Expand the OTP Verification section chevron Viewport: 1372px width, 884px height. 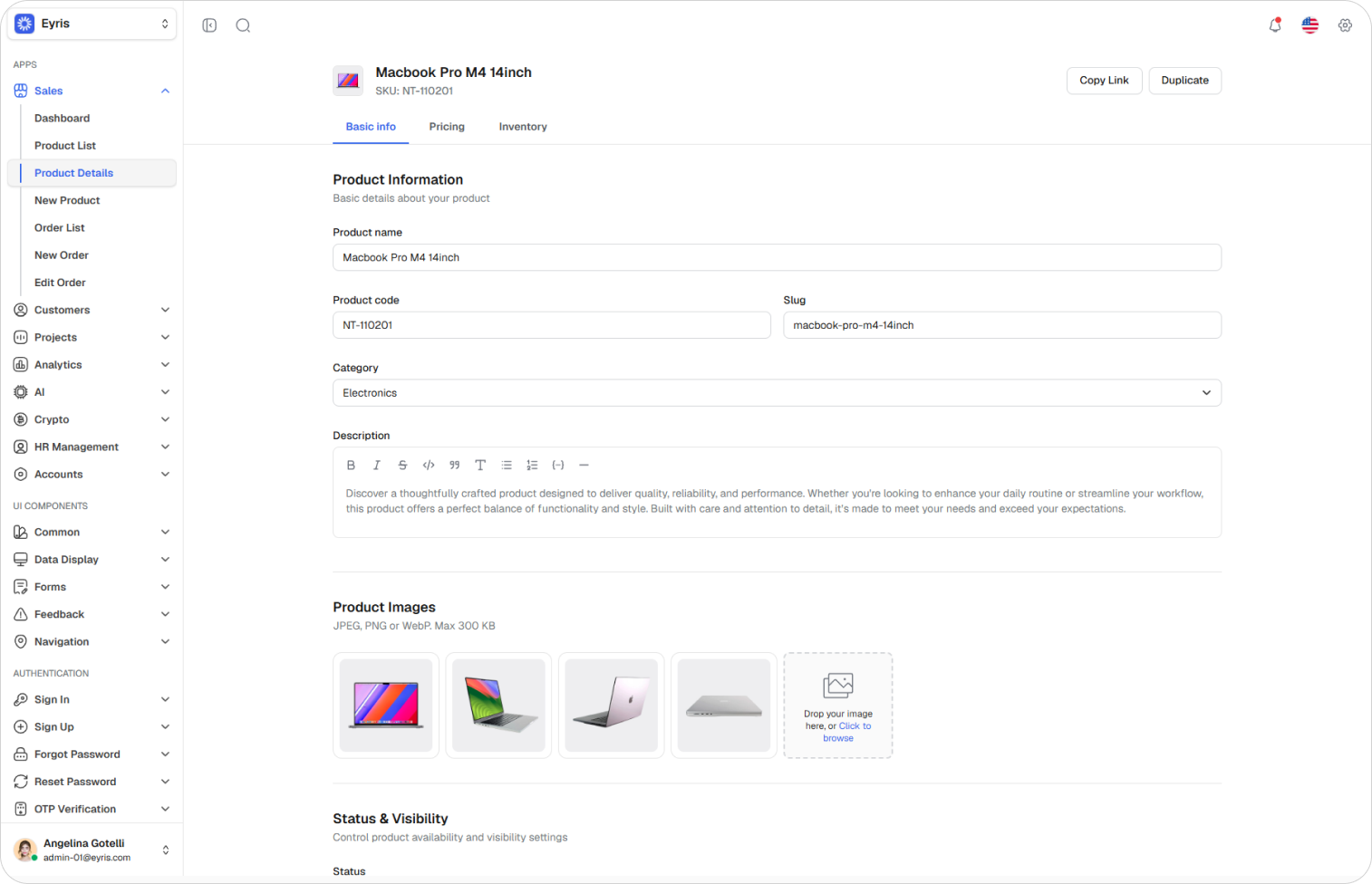pyautogui.click(x=165, y=809)
